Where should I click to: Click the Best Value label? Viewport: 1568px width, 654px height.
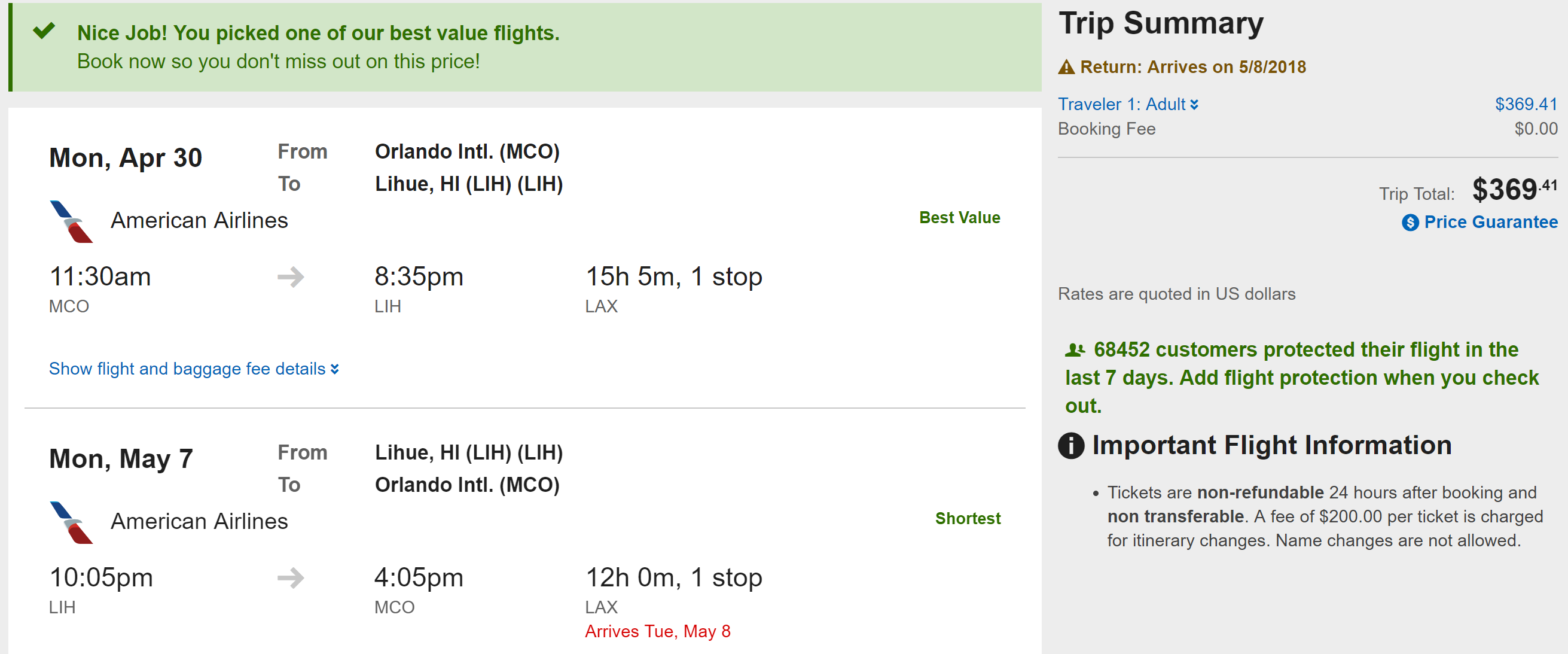pyautogui.click(x=959, y=218)
